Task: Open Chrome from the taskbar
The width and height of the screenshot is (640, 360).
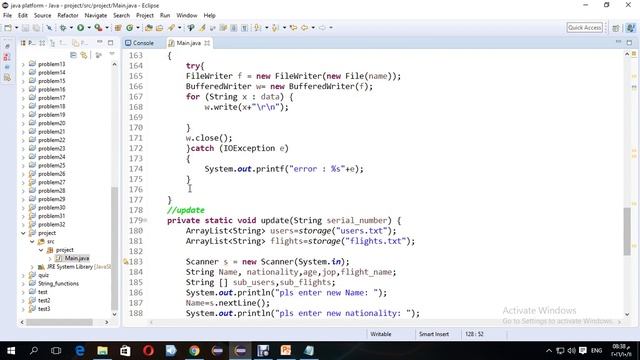Action: [x=194, y=351]
